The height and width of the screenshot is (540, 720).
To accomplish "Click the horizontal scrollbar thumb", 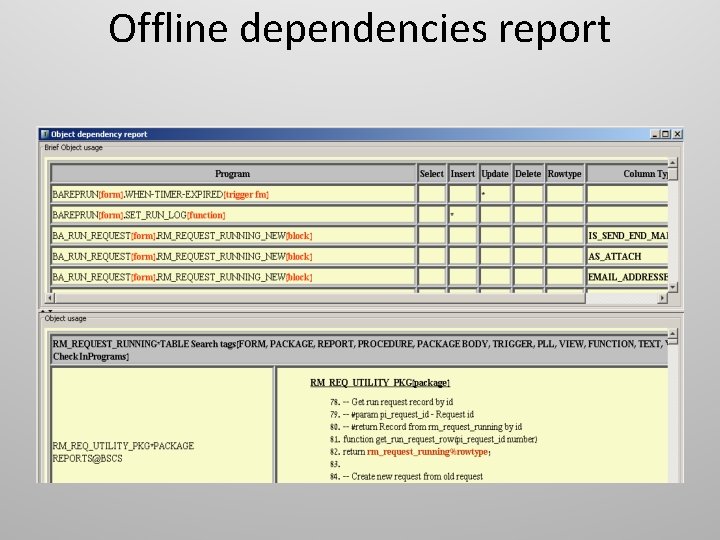I will [x=320, y=298].
